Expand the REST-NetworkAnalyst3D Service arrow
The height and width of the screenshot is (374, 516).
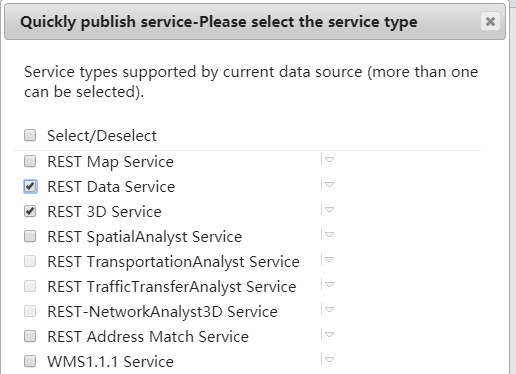point(329,310)
